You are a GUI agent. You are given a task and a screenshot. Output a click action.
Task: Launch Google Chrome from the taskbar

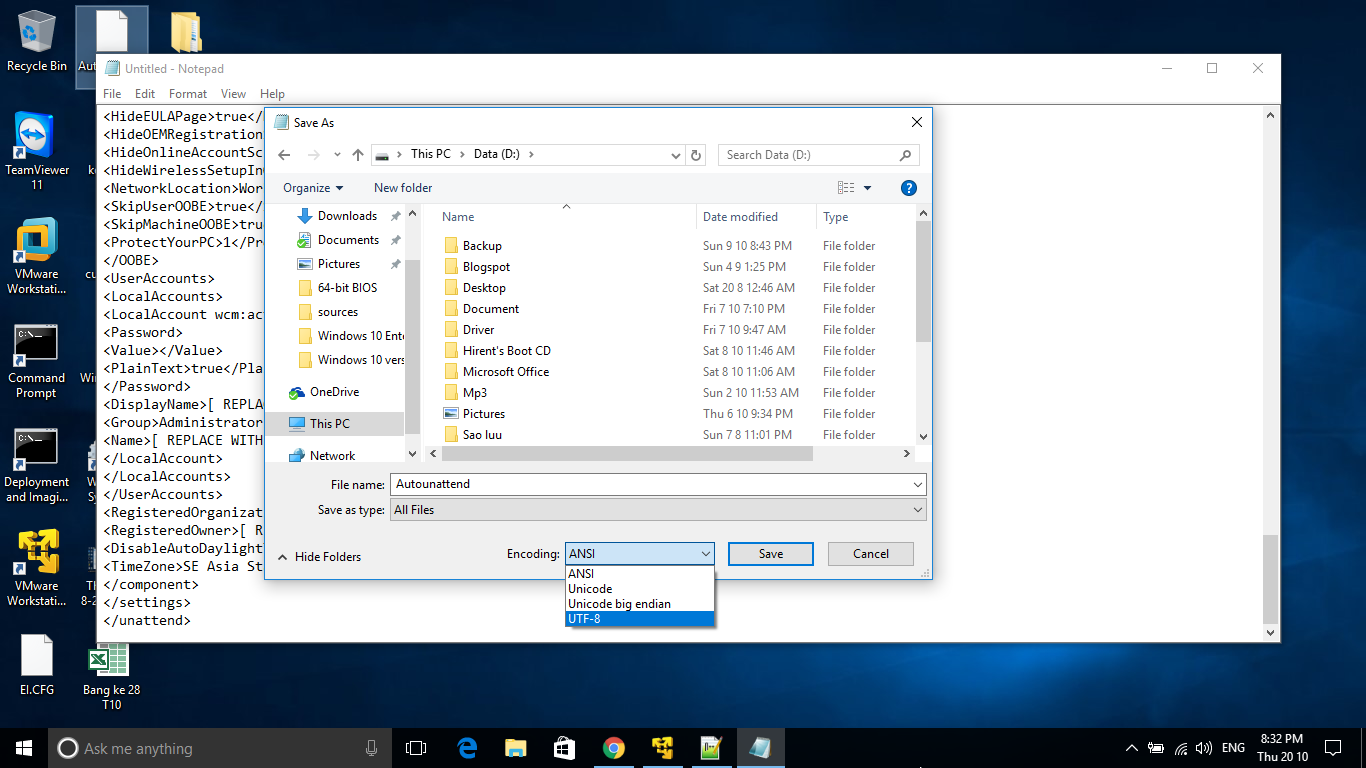coord(614,748)
